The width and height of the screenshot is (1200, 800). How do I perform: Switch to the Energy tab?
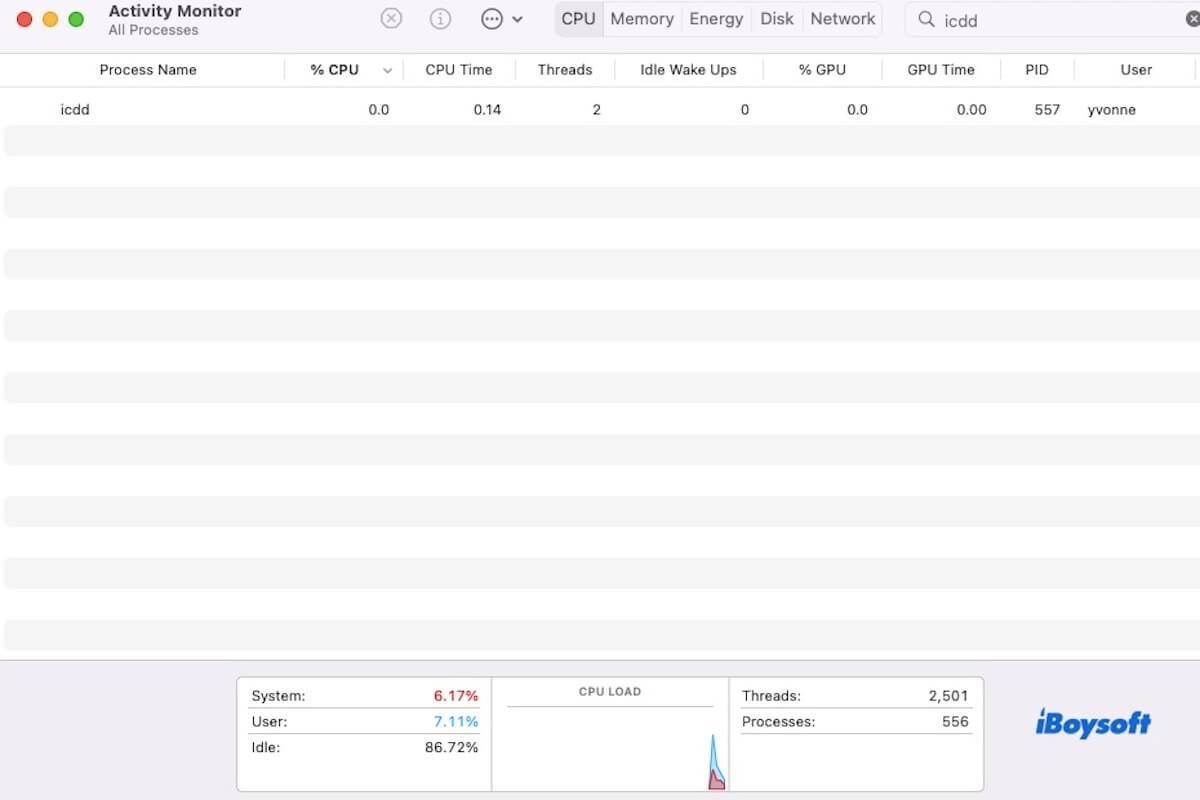click(x=716, y=19)
